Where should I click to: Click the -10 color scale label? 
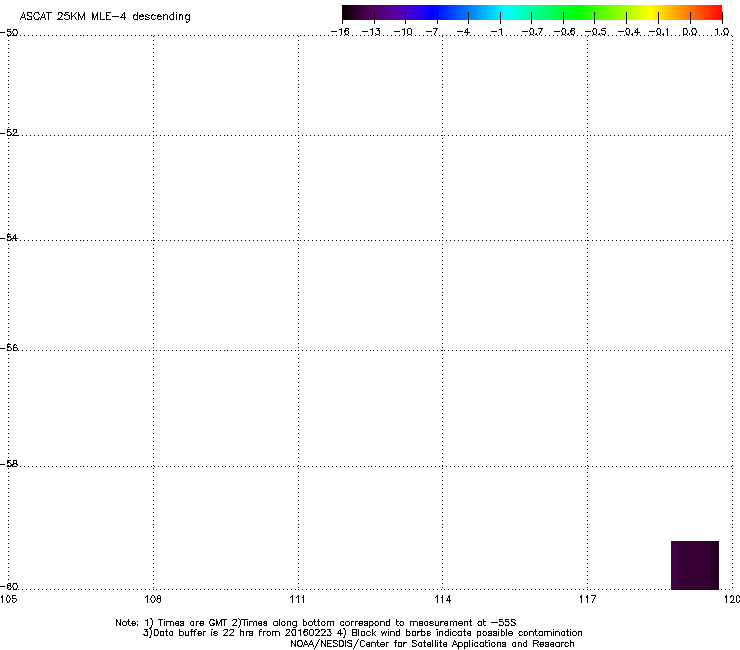(403, 32)
